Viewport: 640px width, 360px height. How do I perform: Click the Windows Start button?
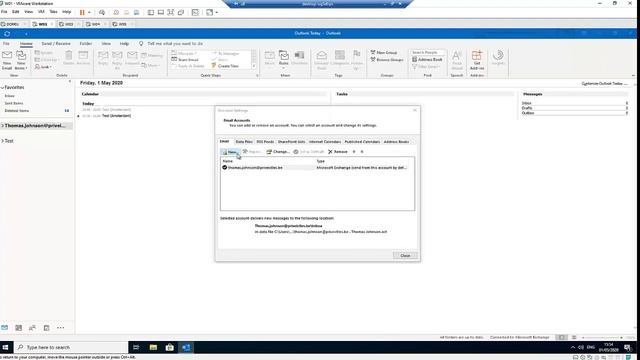pos(6,347)
